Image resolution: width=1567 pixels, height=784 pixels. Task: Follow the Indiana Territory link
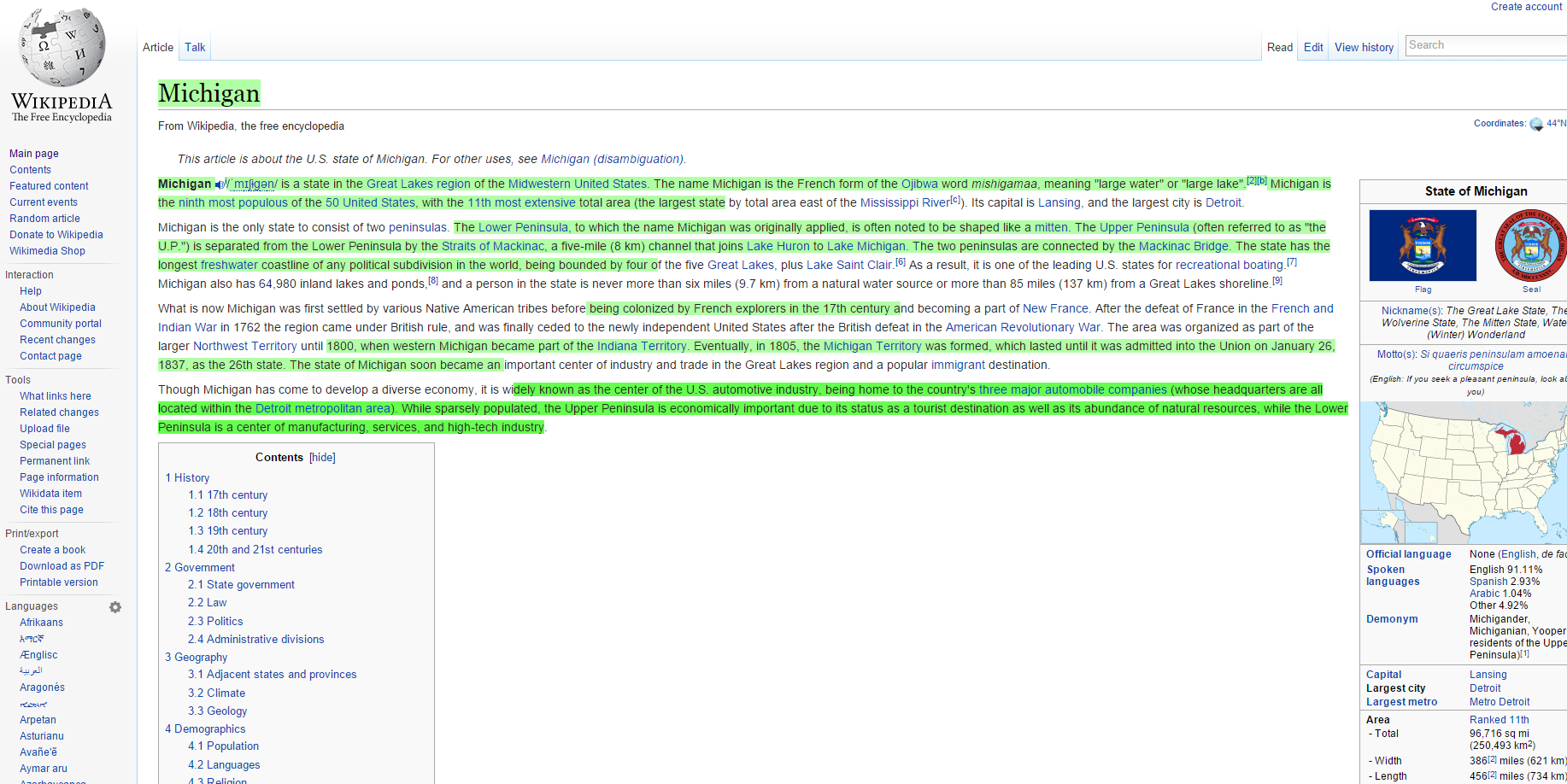pos(642,347)
